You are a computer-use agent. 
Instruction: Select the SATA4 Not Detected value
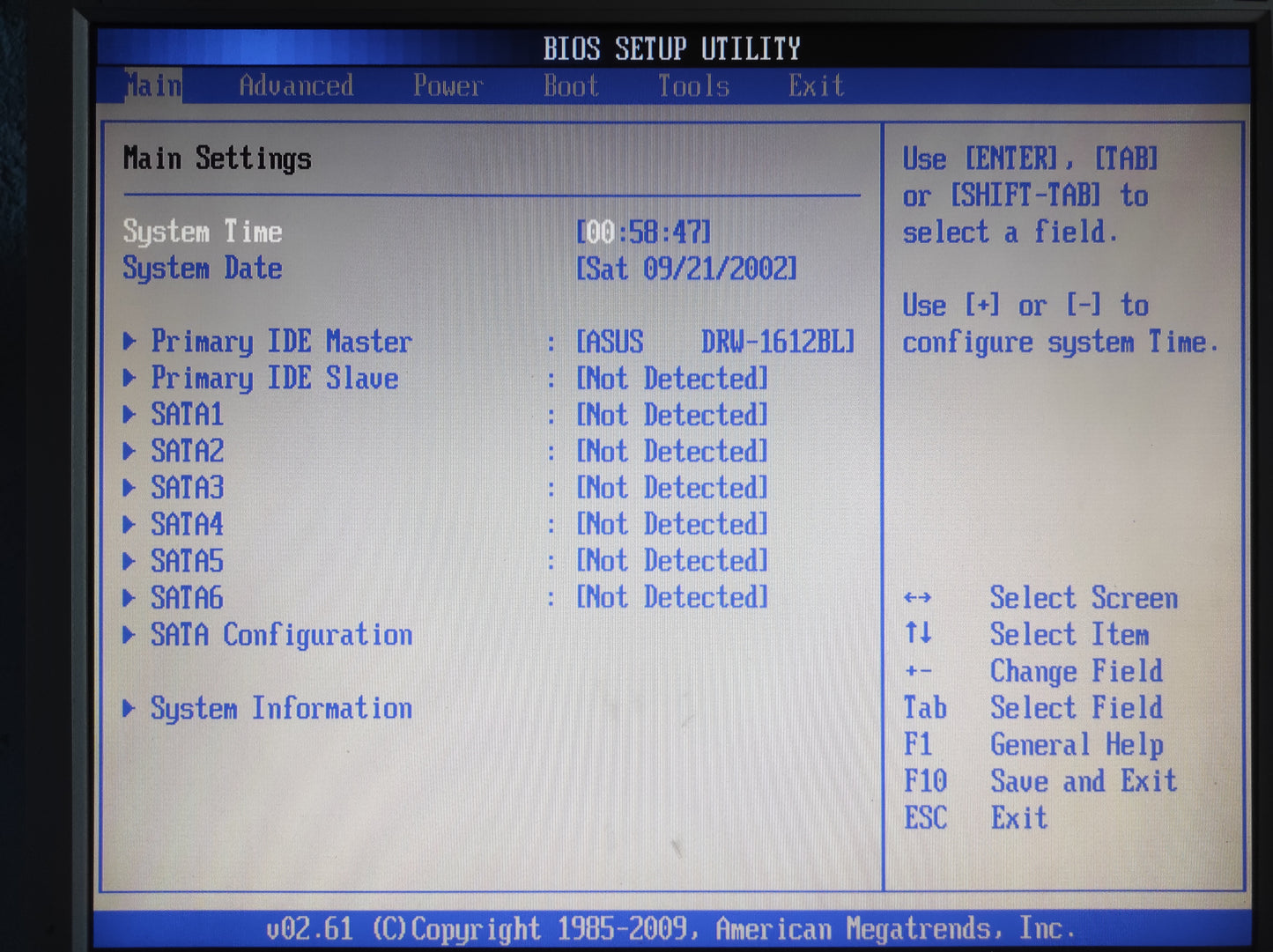[x=672, y=525]
